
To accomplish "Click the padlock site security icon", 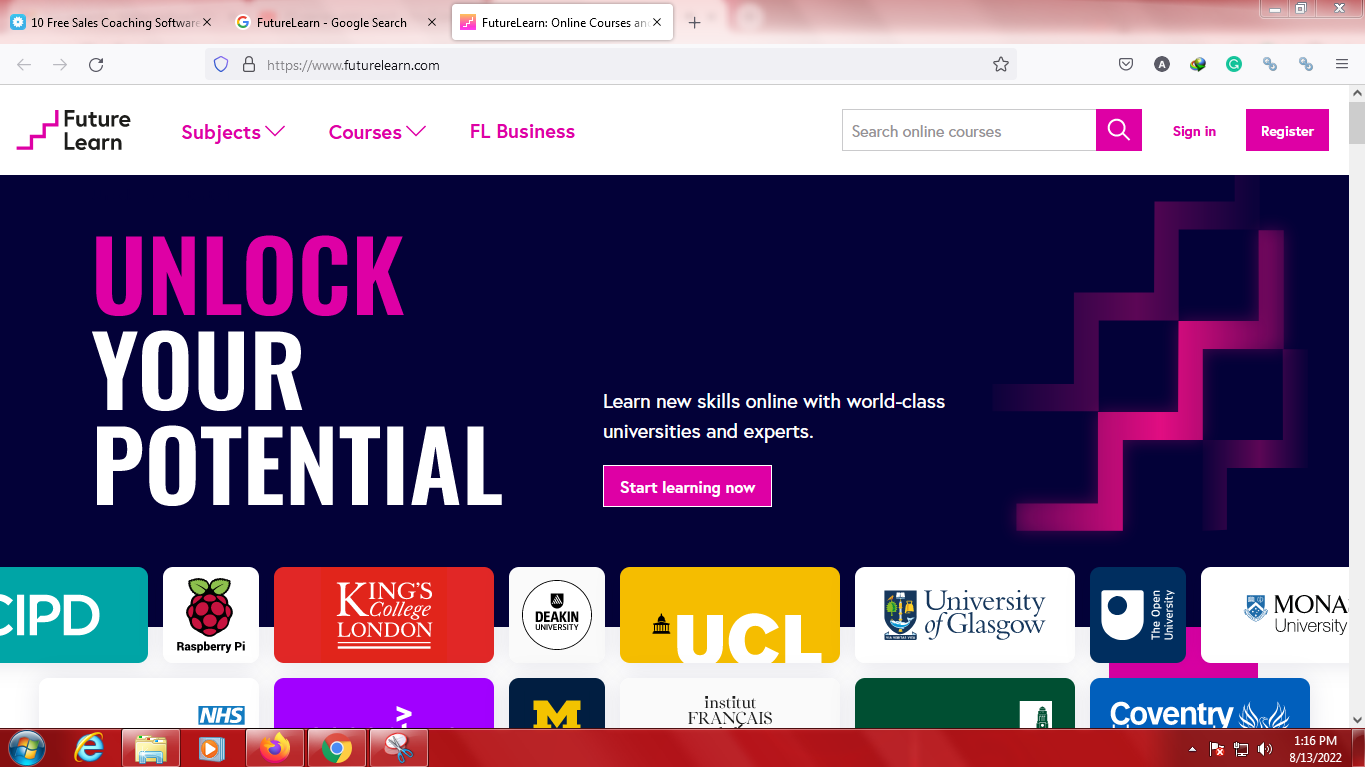I will pyautogui.click(x=249, y=64).
